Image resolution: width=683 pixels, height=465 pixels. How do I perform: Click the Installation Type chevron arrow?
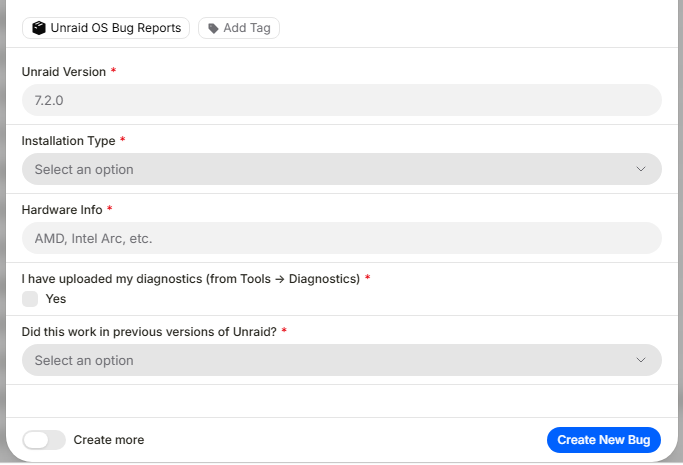tap(640, 169)
